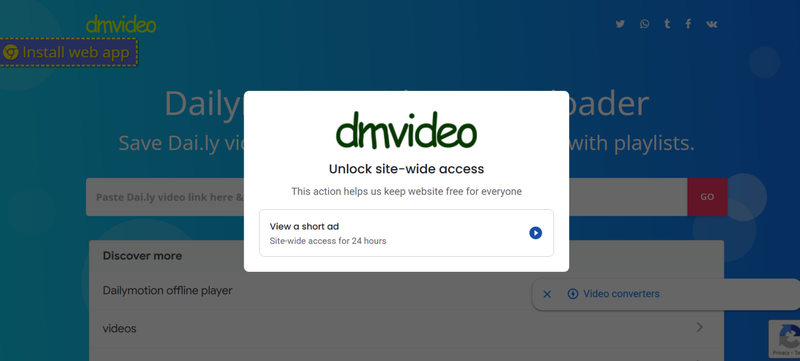This screenshot has width=800, height=361.
Task: Open the Tumblr share icon
Action: (667, 23)
